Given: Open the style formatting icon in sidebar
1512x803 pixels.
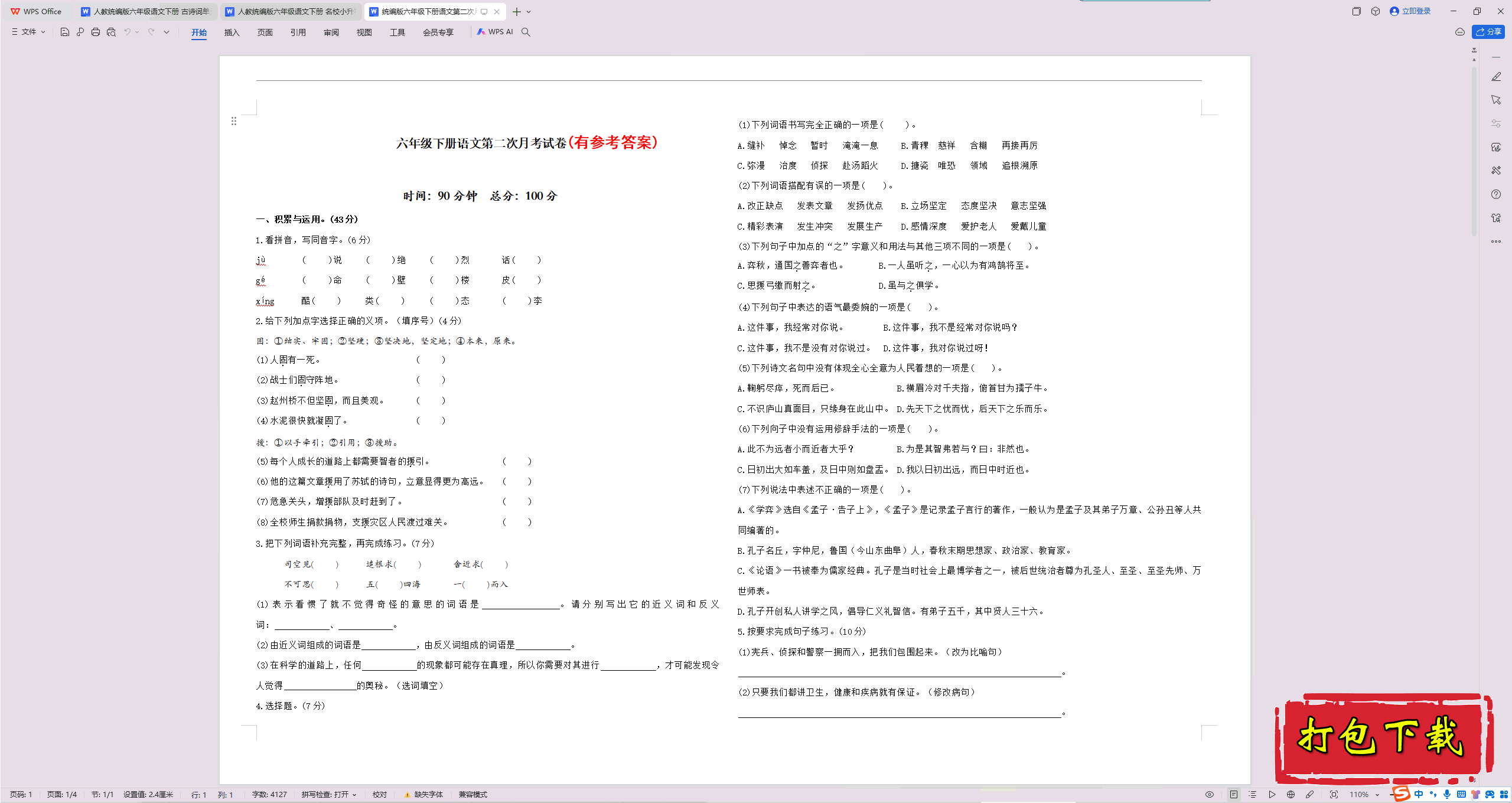Looking at the screenshot, I should (1496, 147).
